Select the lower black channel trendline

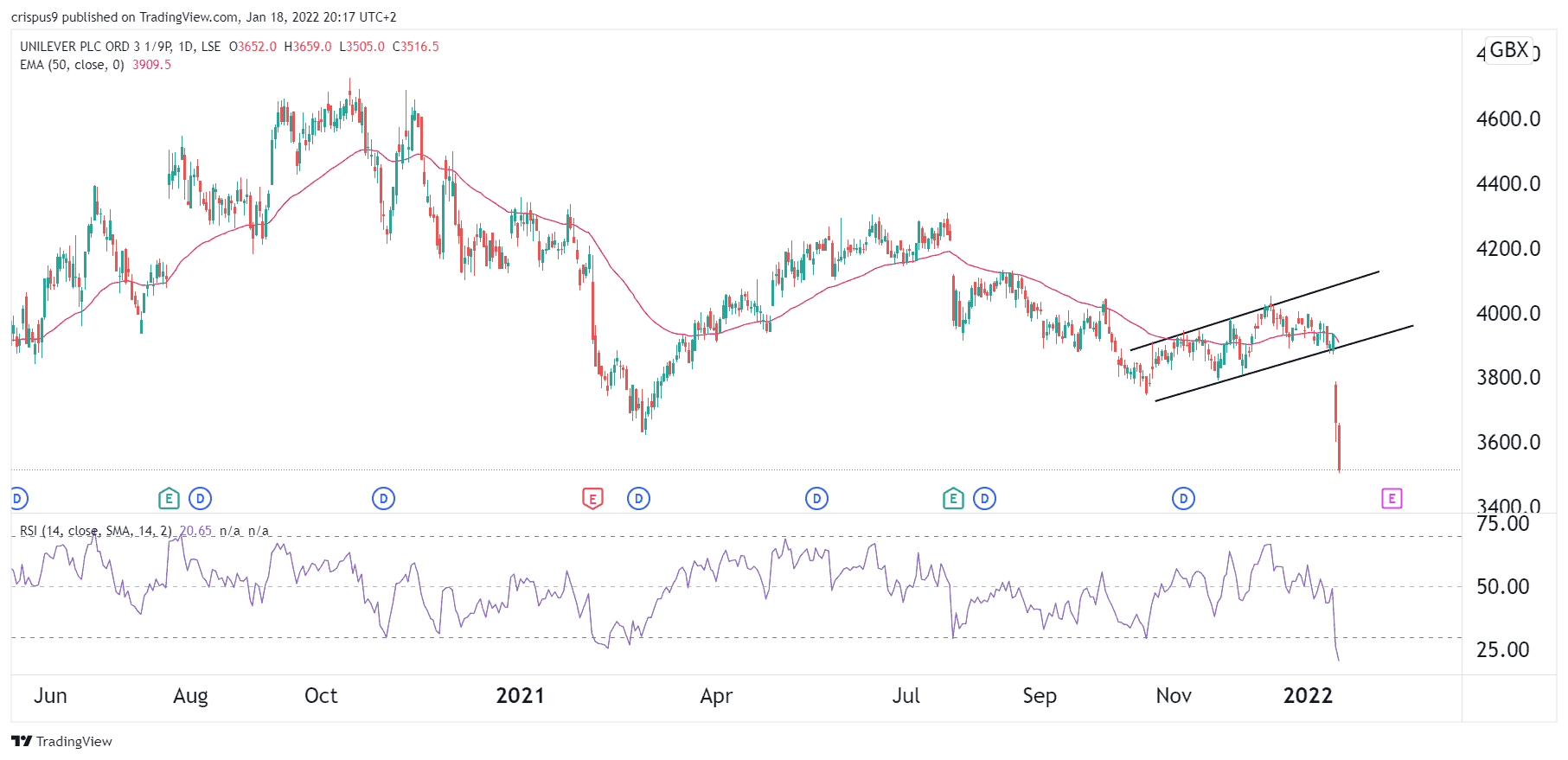point(1283,363)
